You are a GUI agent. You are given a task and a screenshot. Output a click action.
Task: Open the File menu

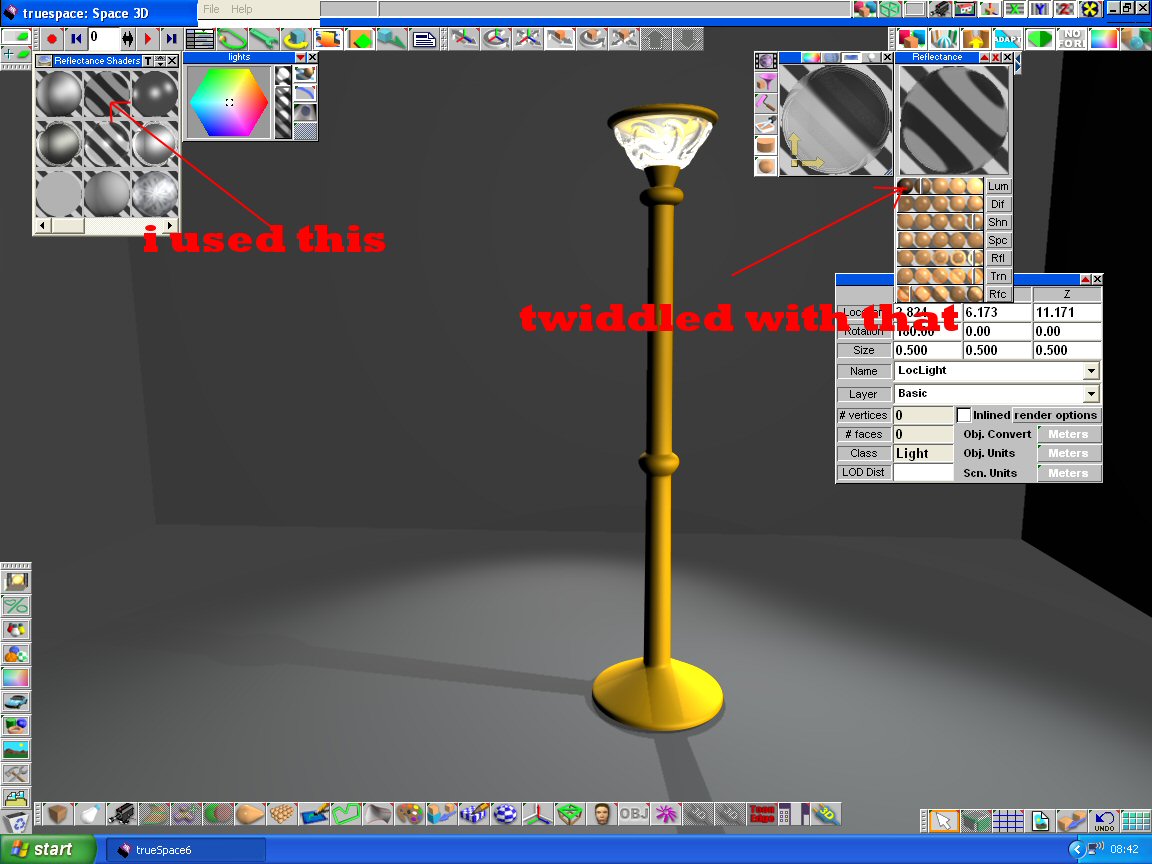tap(211, 9)
